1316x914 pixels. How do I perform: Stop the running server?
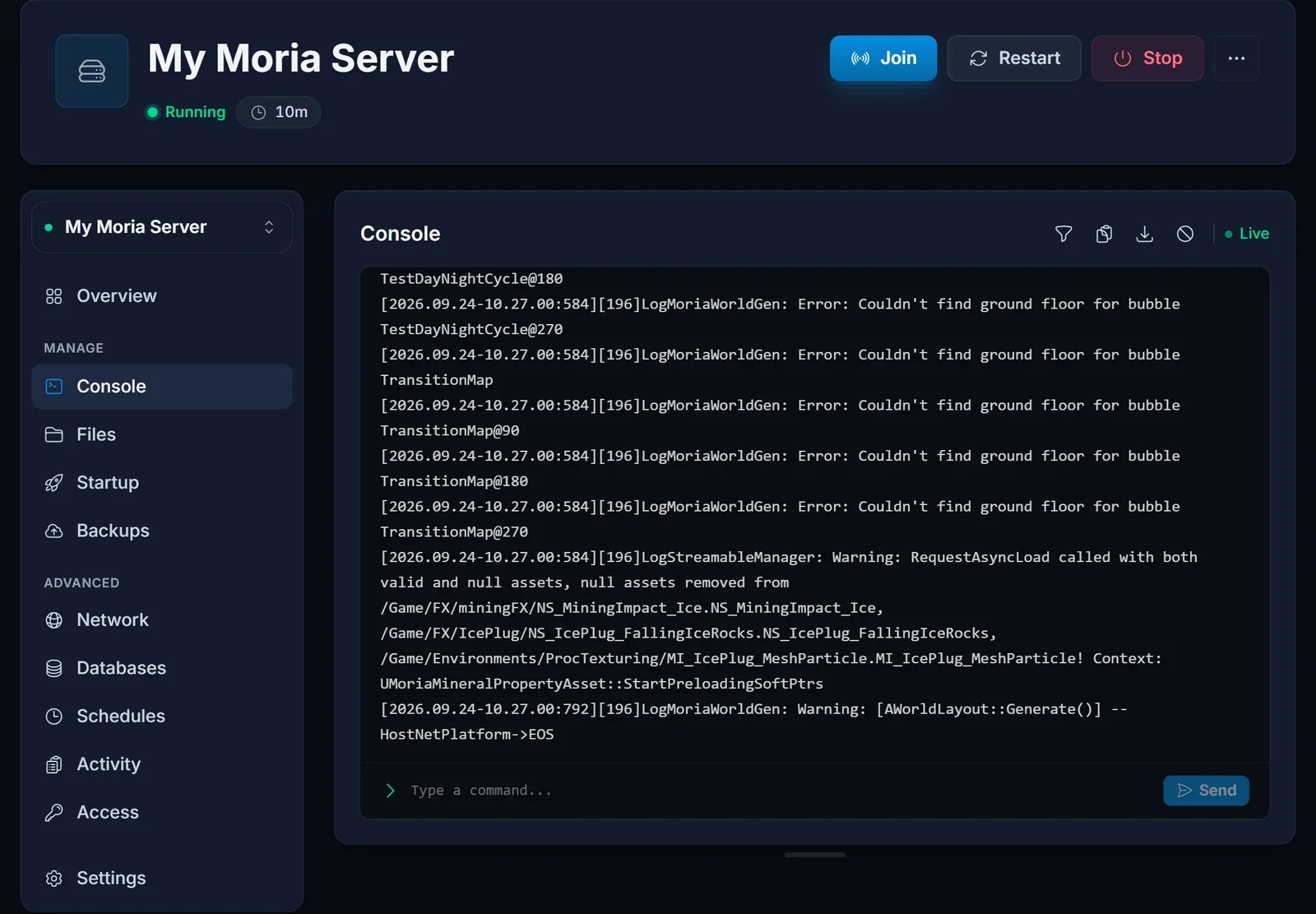[1147, 58]
